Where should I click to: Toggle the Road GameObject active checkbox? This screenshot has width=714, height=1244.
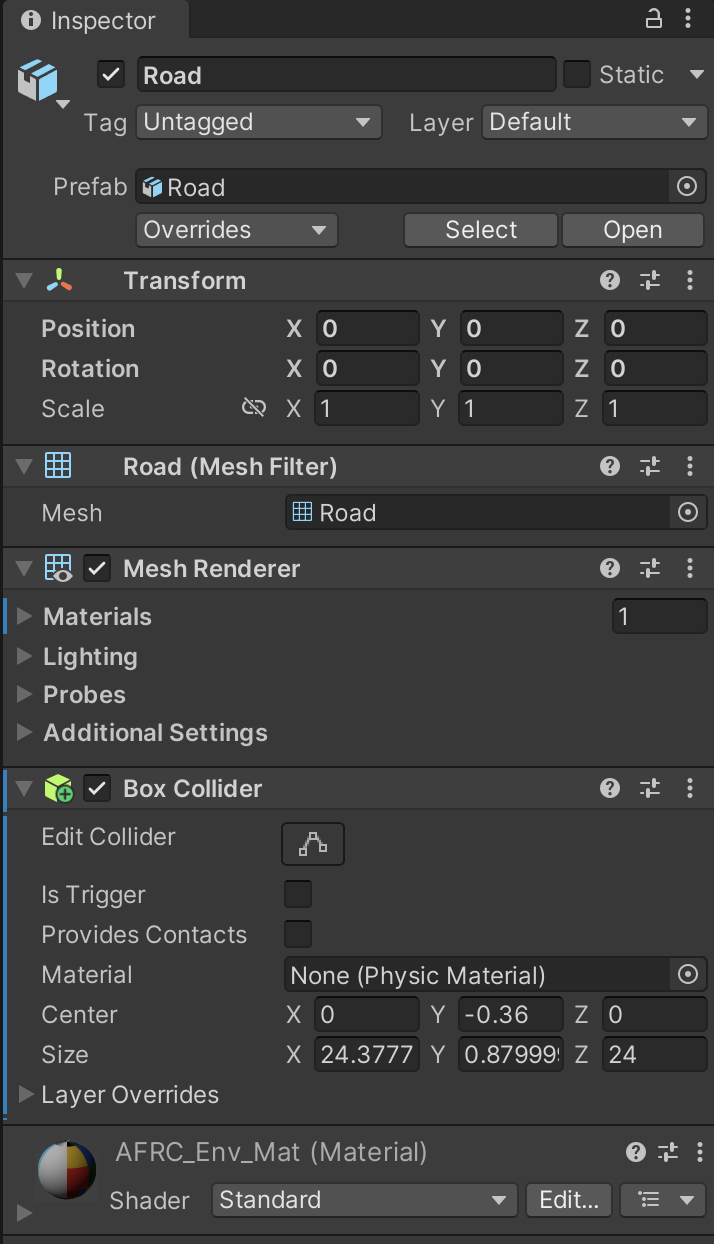109,74
